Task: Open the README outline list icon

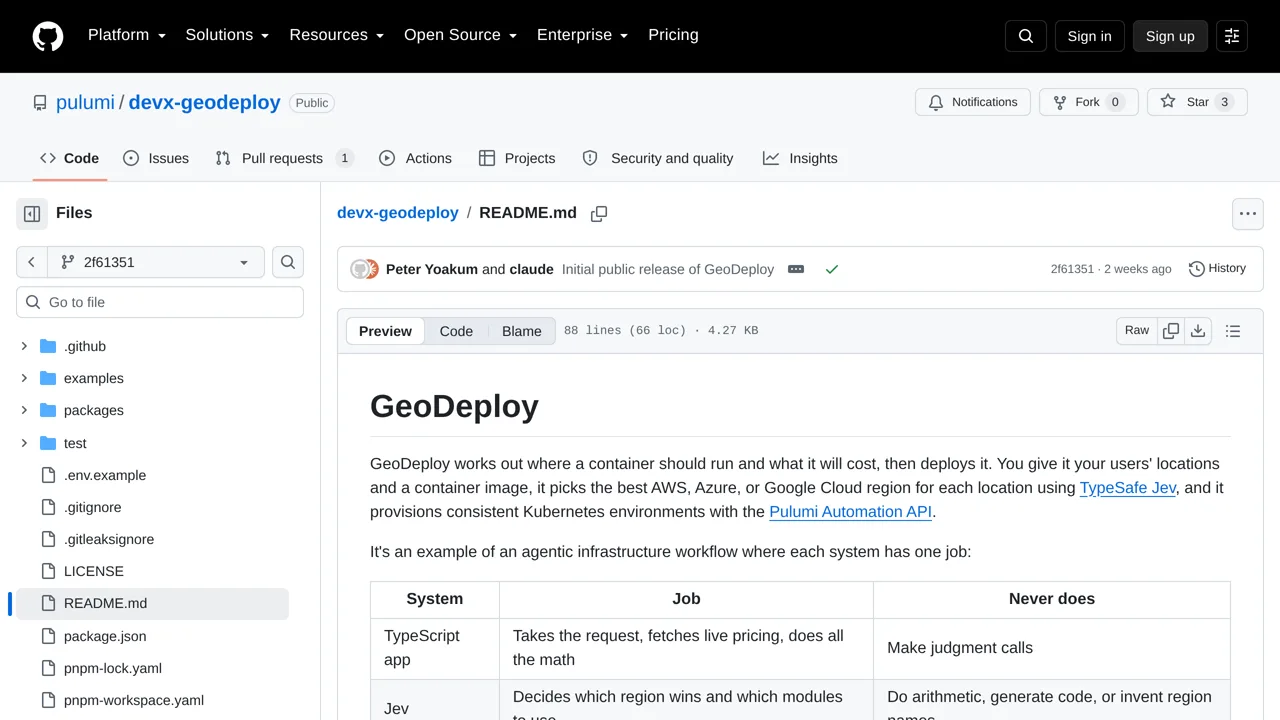Action: [x=1233, y=331]
